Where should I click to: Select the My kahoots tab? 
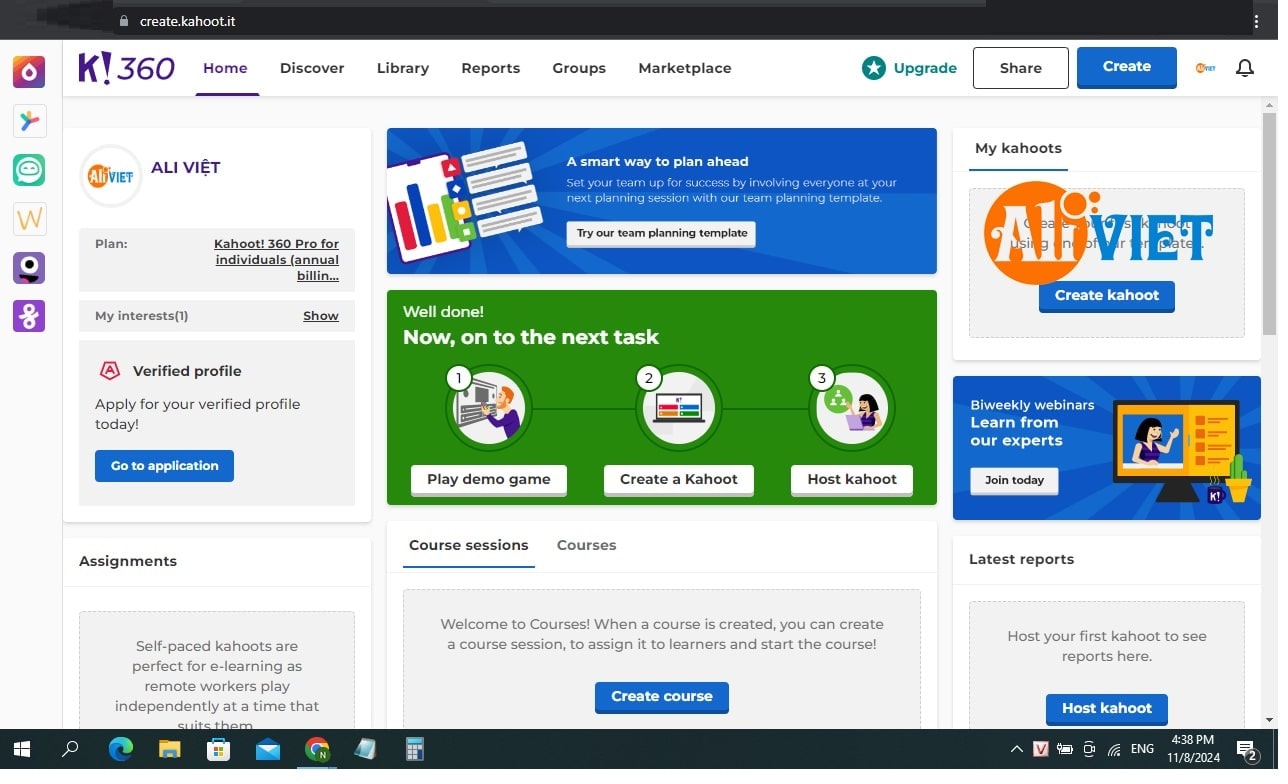coord(1018,148)
